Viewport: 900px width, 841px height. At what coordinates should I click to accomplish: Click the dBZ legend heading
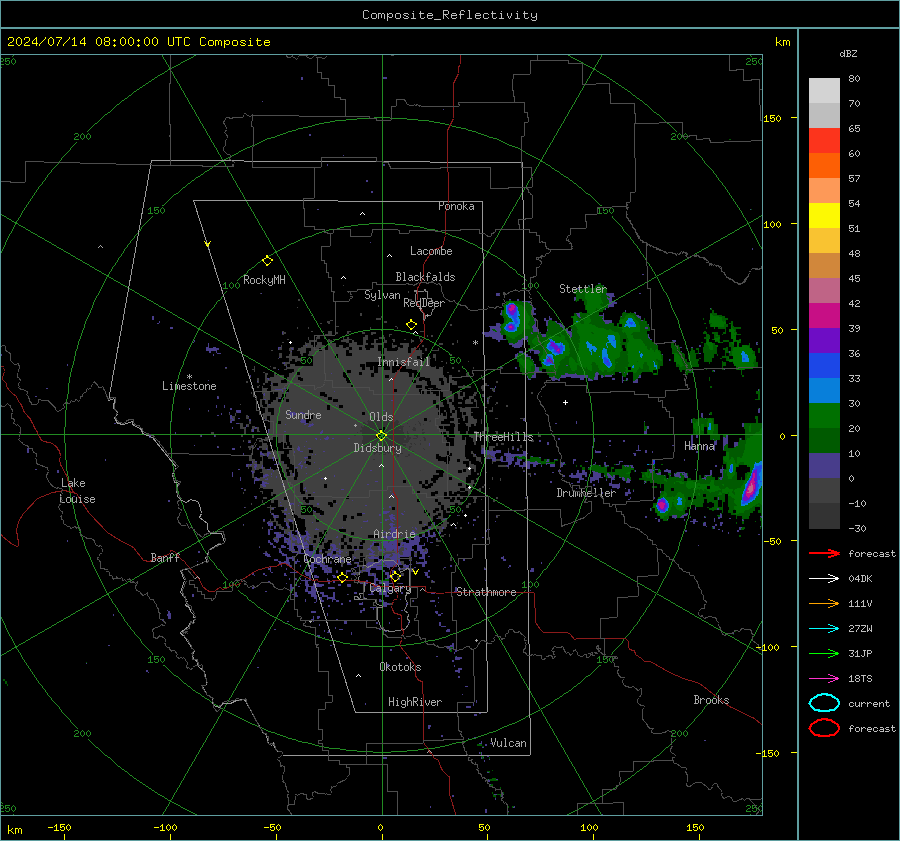pyautogui.click(x=848, y=54)
